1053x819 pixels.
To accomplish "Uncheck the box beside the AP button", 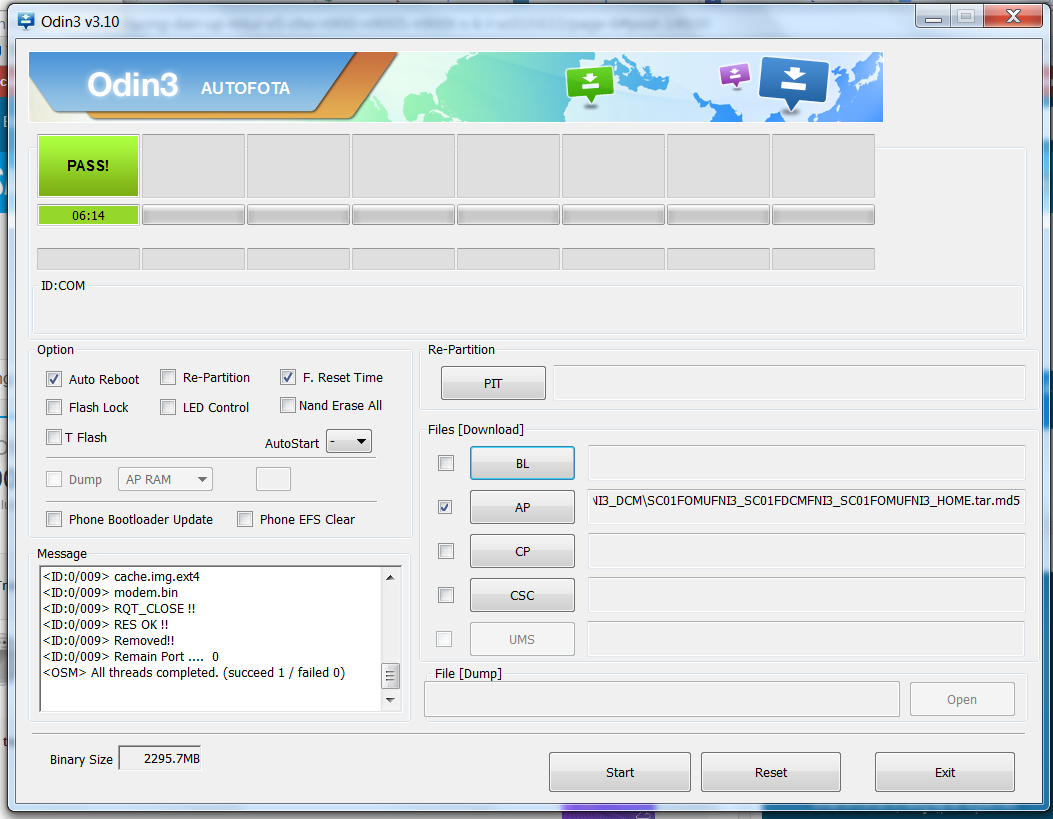I will [445, 507].
